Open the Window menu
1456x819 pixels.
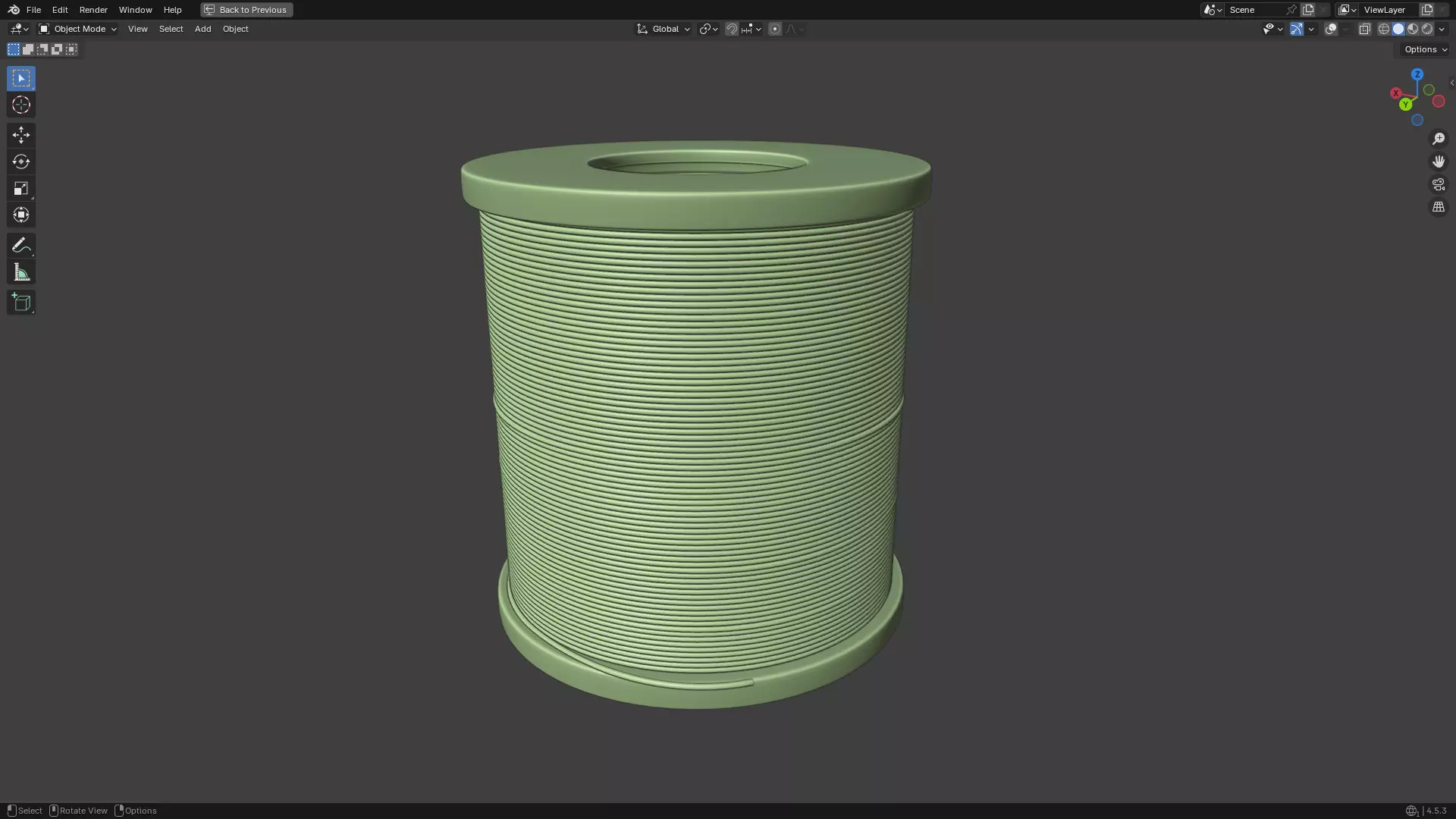point(136,10)
